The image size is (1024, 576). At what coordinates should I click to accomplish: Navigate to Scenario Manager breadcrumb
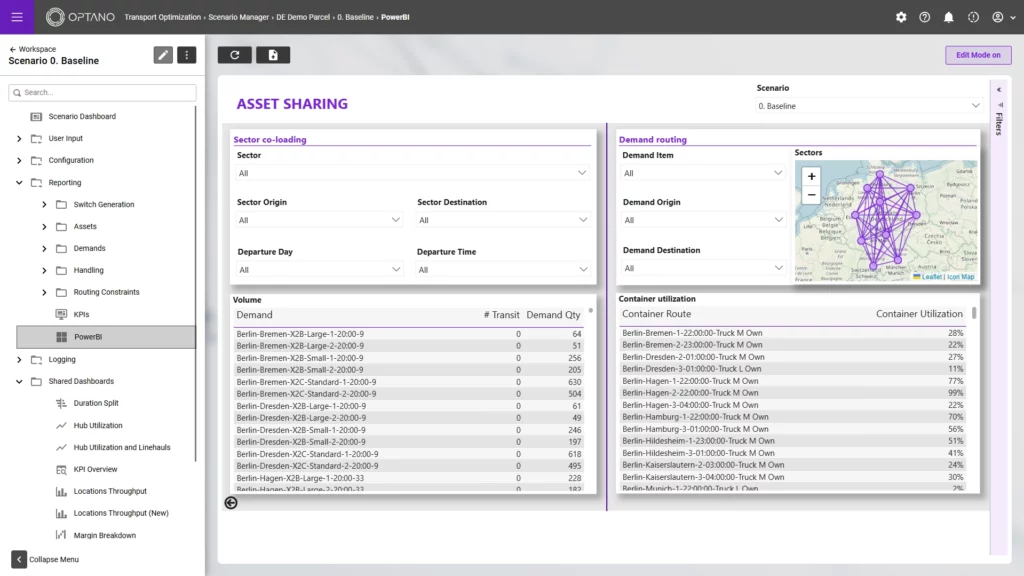[236, 17]
